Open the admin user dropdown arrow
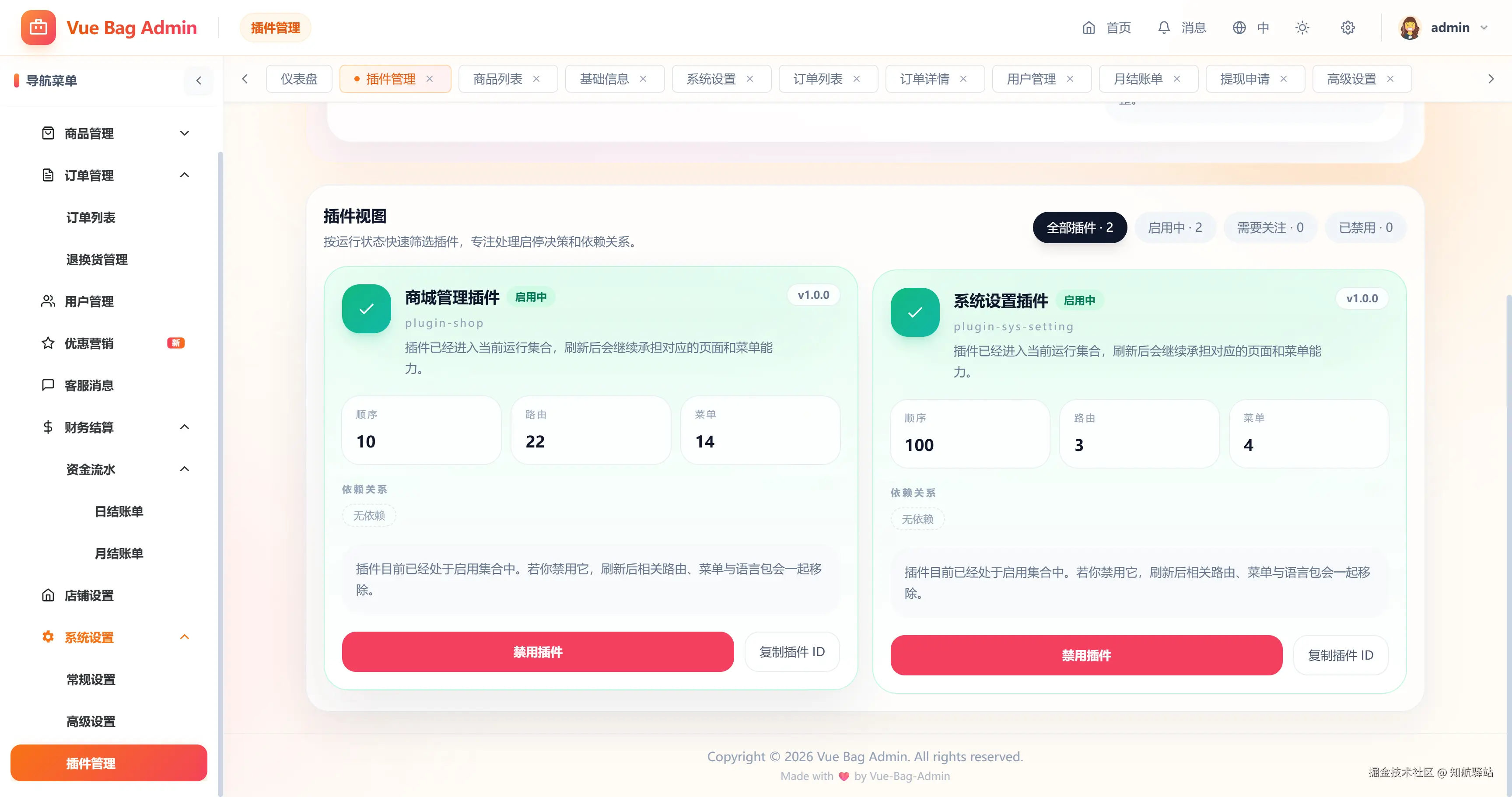1512x797 pixels. coord(1484,28)
